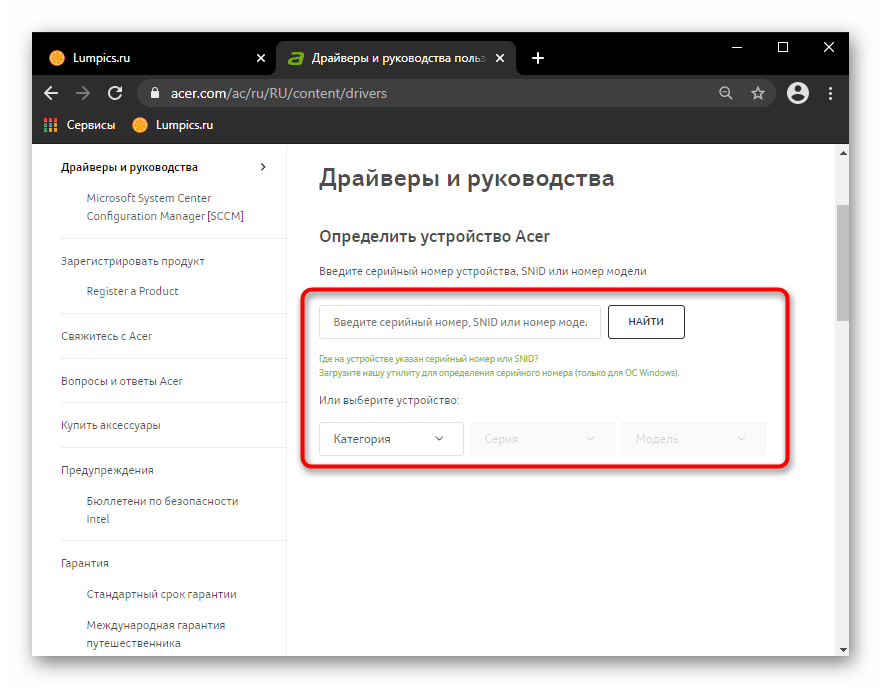Click the Драйверы и руководства sidebar heading
Viewport: 881px width, 688px height.
click(129, 167)
